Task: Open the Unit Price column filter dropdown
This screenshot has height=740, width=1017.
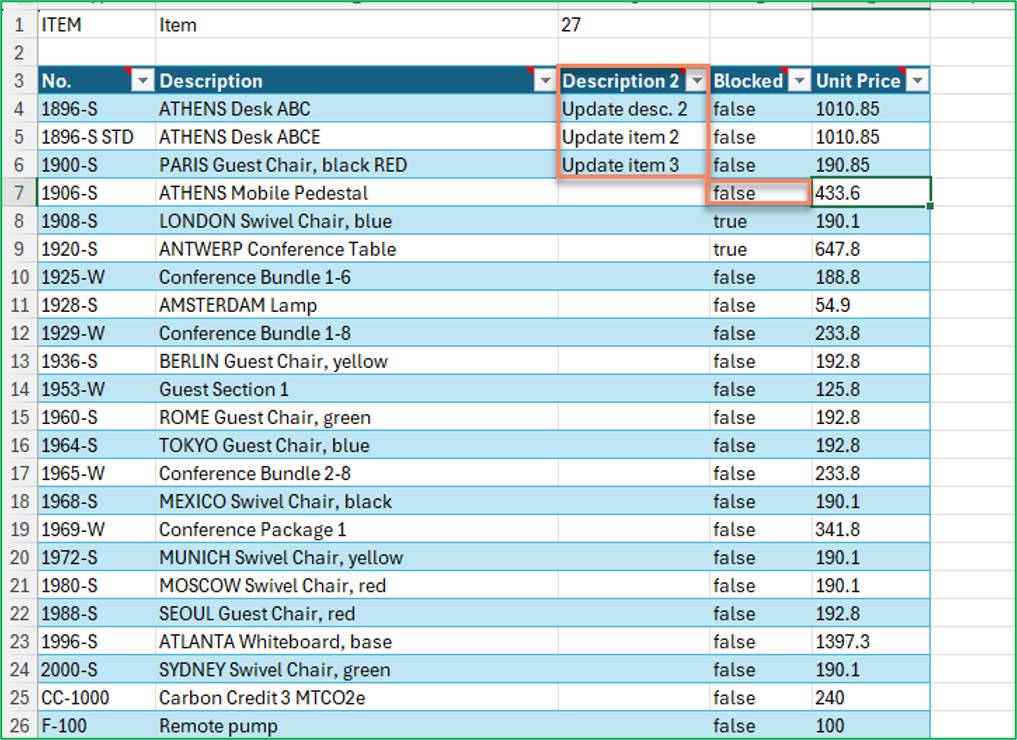Action: point(917,81)
